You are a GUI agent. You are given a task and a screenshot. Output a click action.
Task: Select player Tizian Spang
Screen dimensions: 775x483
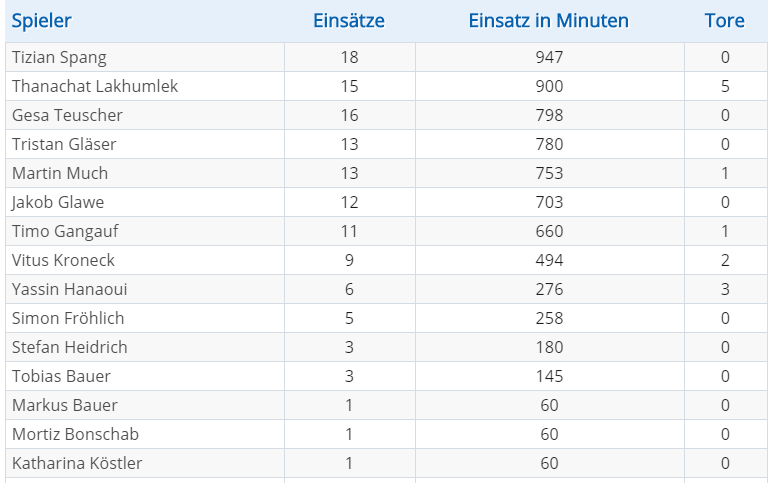pos(59,57)
